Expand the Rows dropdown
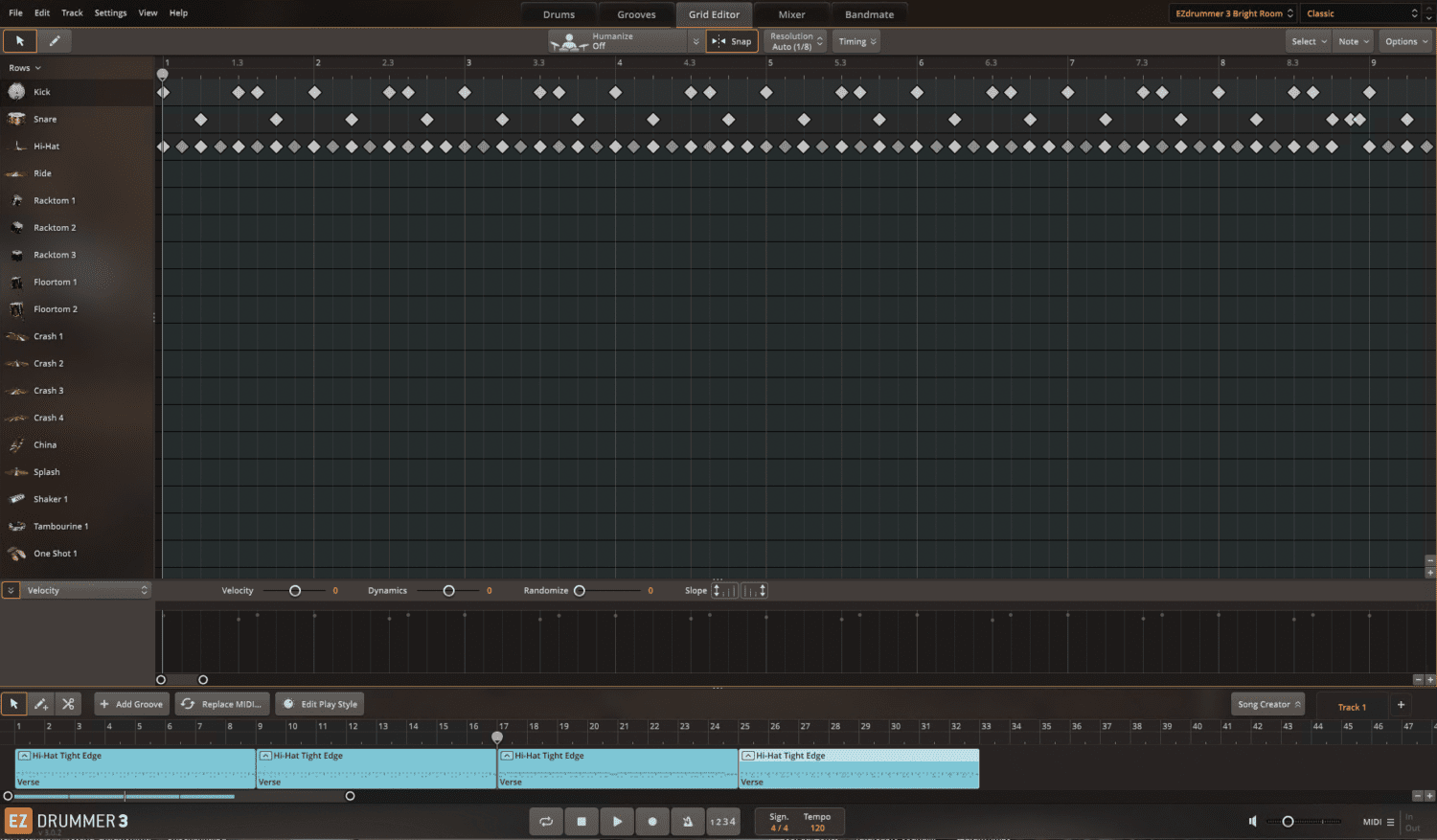The width and height of the screenshot is (1437, 840). (x=25, y=68)
